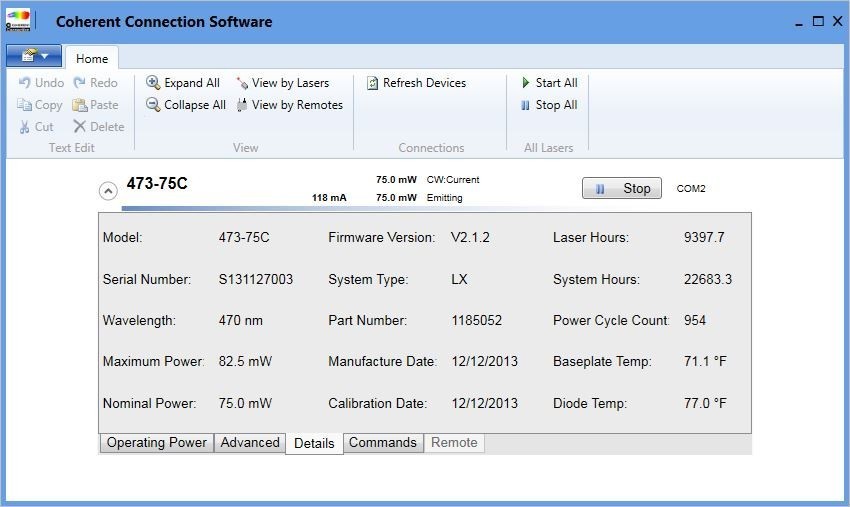
Task: Click the Stop All pause icon
Action: click(x=525, y=105)
